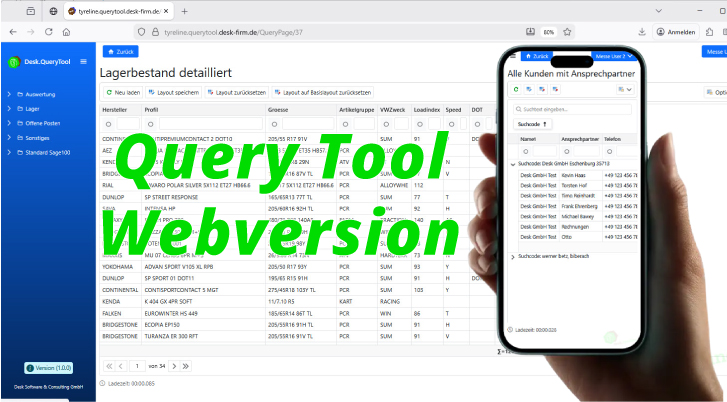The height and width of the screenshot is (402, 727).
Task: Toggle the sidebar hamburger menu beside Desk.QueryTool
Action: point(83,61)
